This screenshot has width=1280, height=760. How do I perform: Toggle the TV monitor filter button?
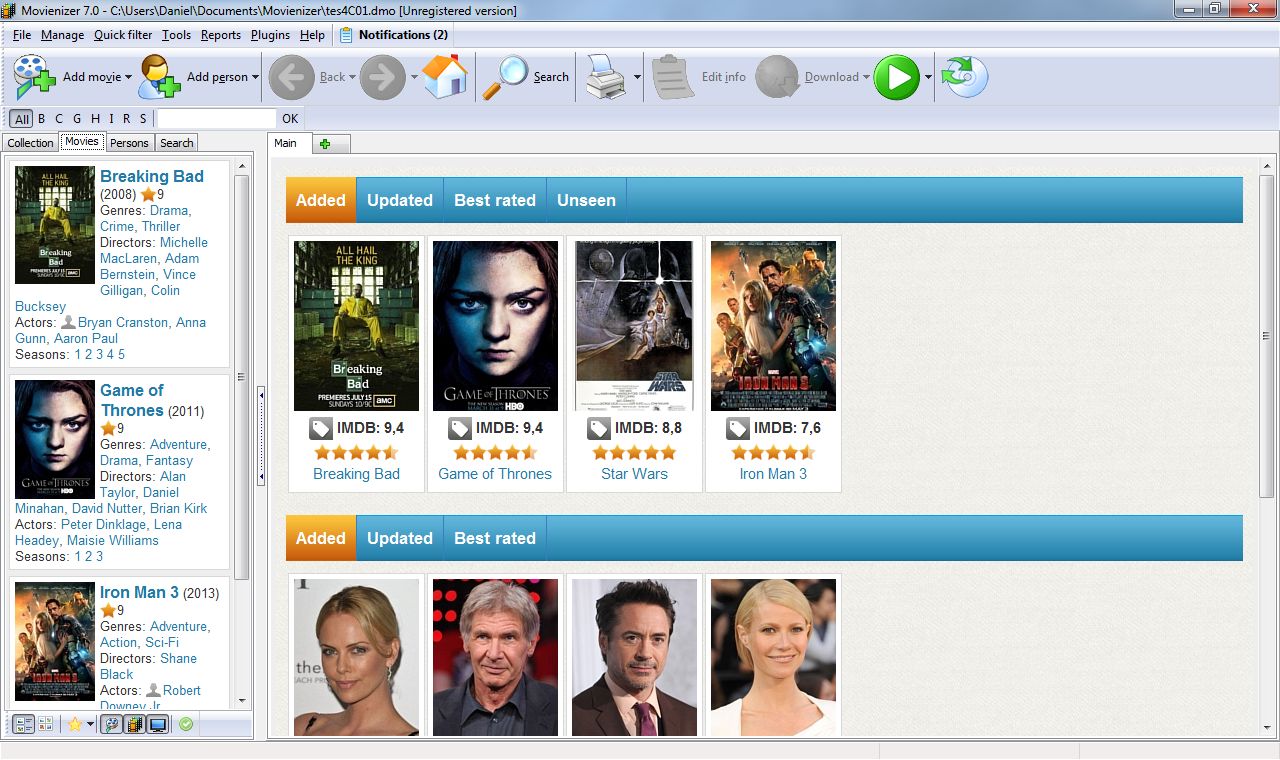click(x=157, y=724)
